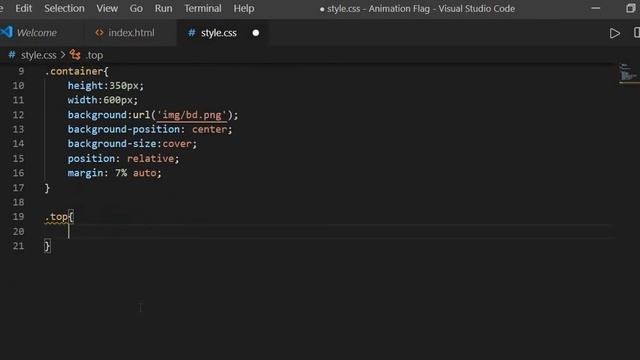640x360 pixels.
Task: Open the Selection menu
Action: tap(64, 8)
